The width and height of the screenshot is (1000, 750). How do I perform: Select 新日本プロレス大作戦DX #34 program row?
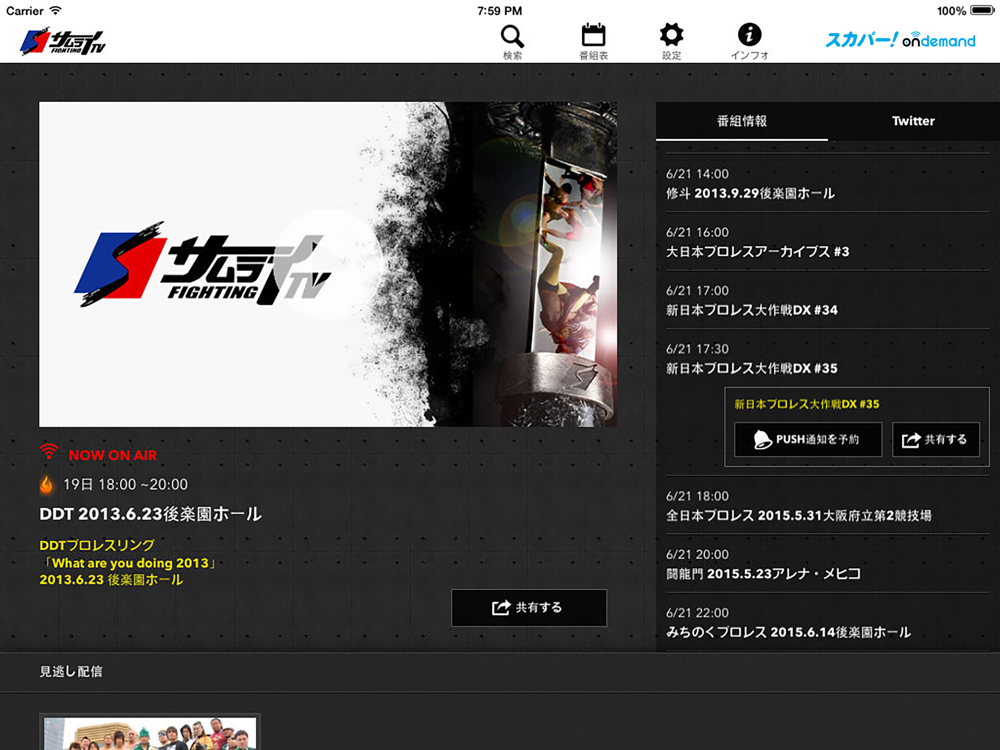click(828, 300)
